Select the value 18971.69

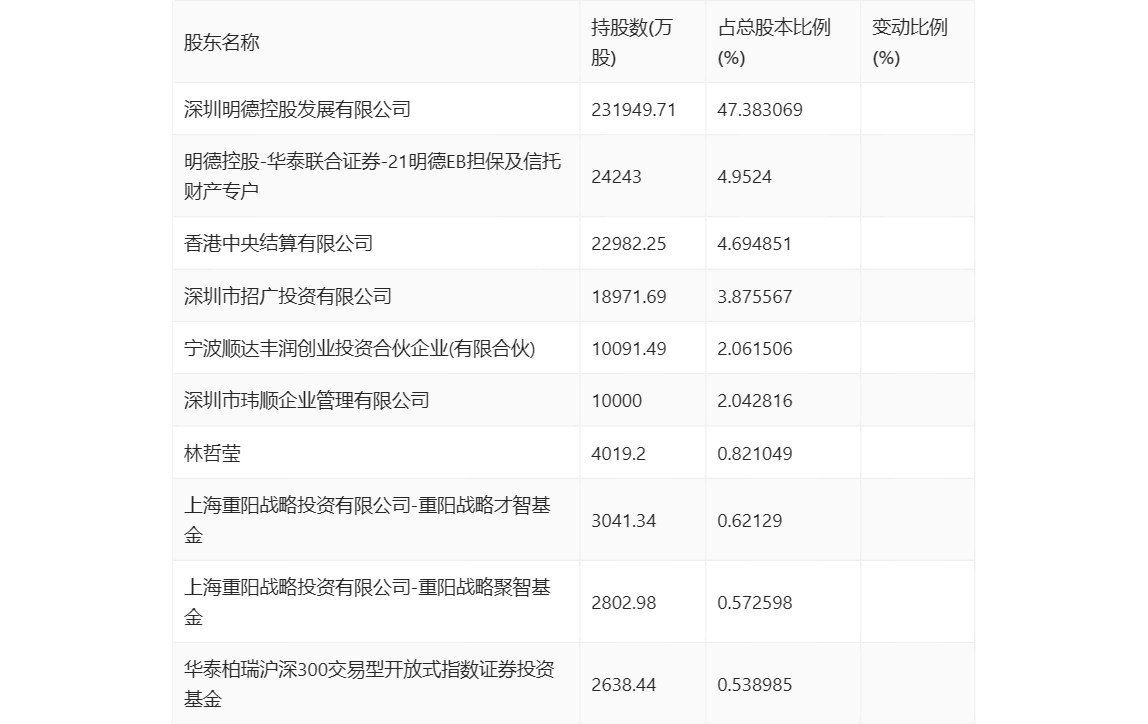(x=629, y=296)
